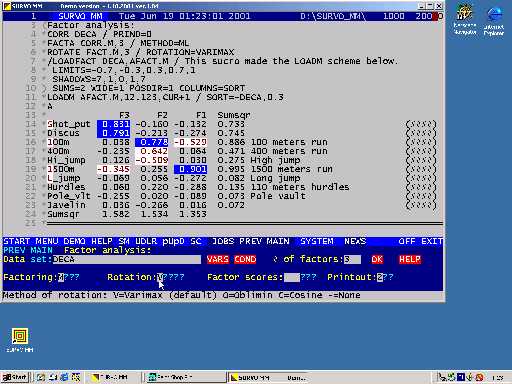512x384 pixels.
Task: Select UDLR in the Survo soft menu
Action: 146,241
